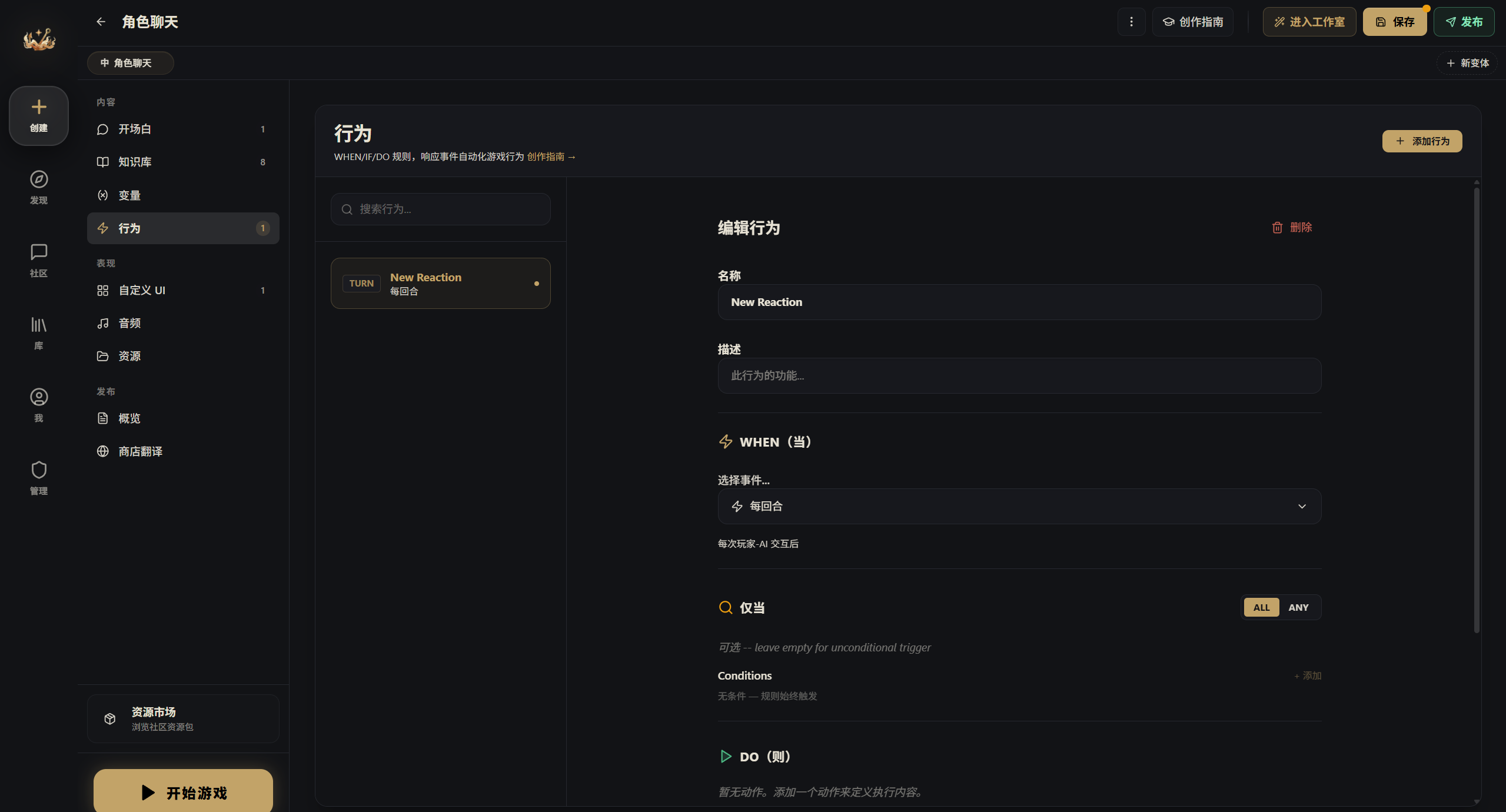Click the back arrow next to 角色聊天
The image size is (1506, 812).
(101, 22)
